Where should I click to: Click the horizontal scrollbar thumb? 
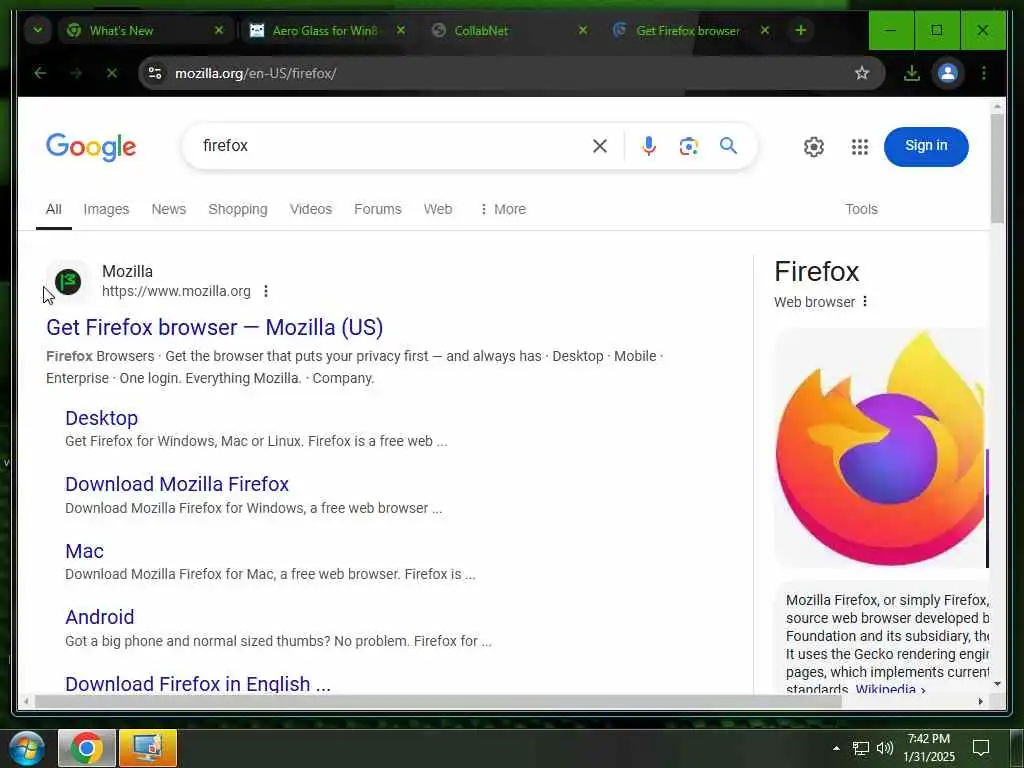coord(438,701)
